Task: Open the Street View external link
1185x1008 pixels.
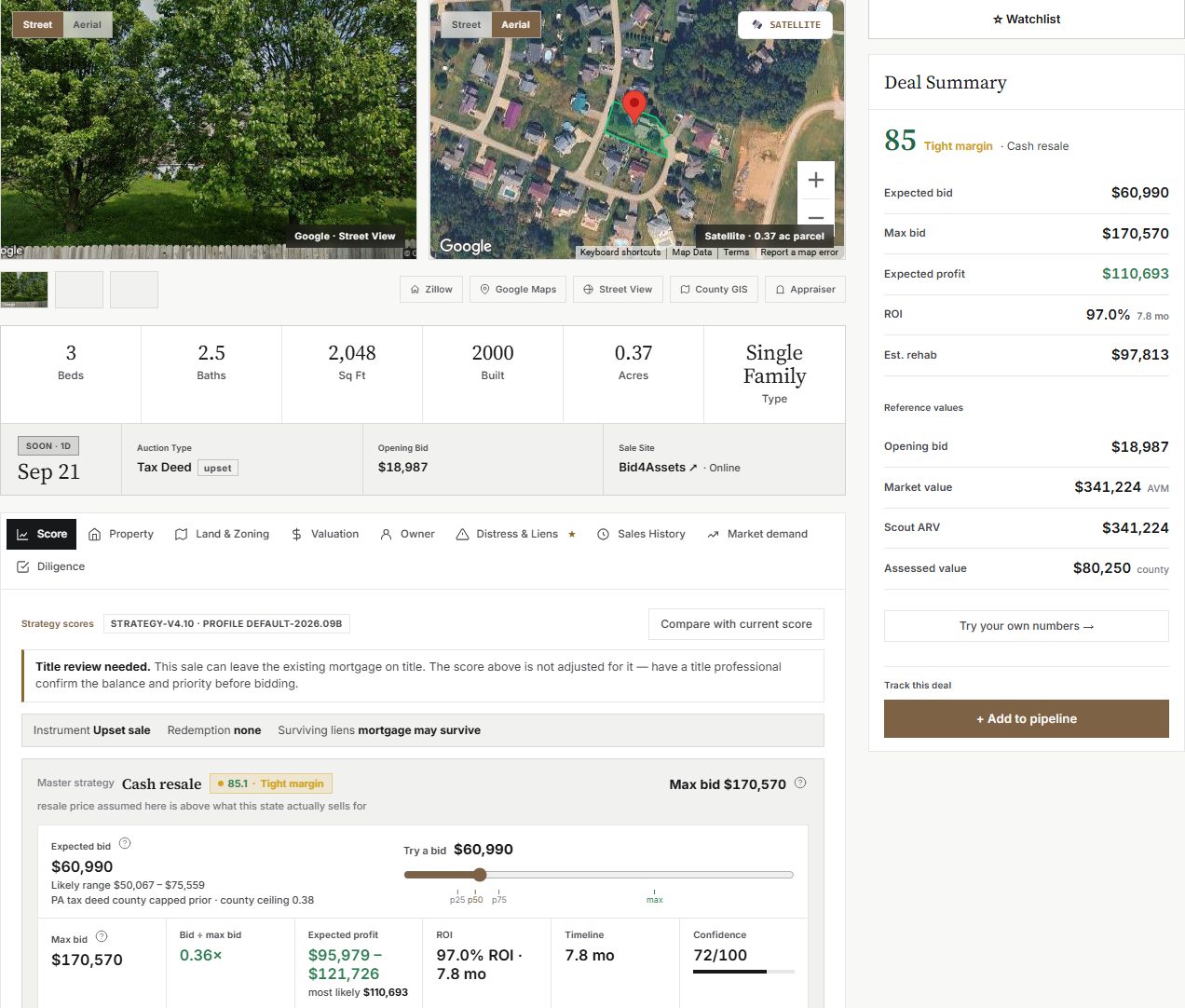Action: click(618, 289)
